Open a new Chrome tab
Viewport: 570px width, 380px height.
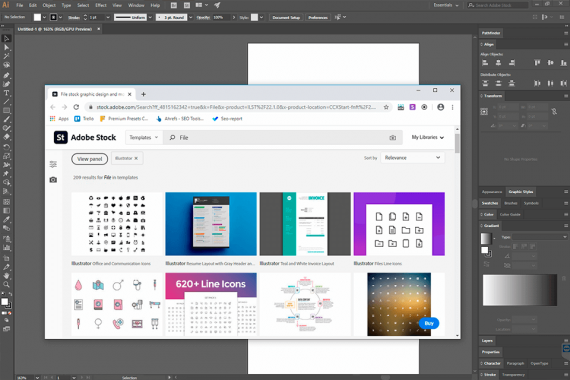coord(143,95)
